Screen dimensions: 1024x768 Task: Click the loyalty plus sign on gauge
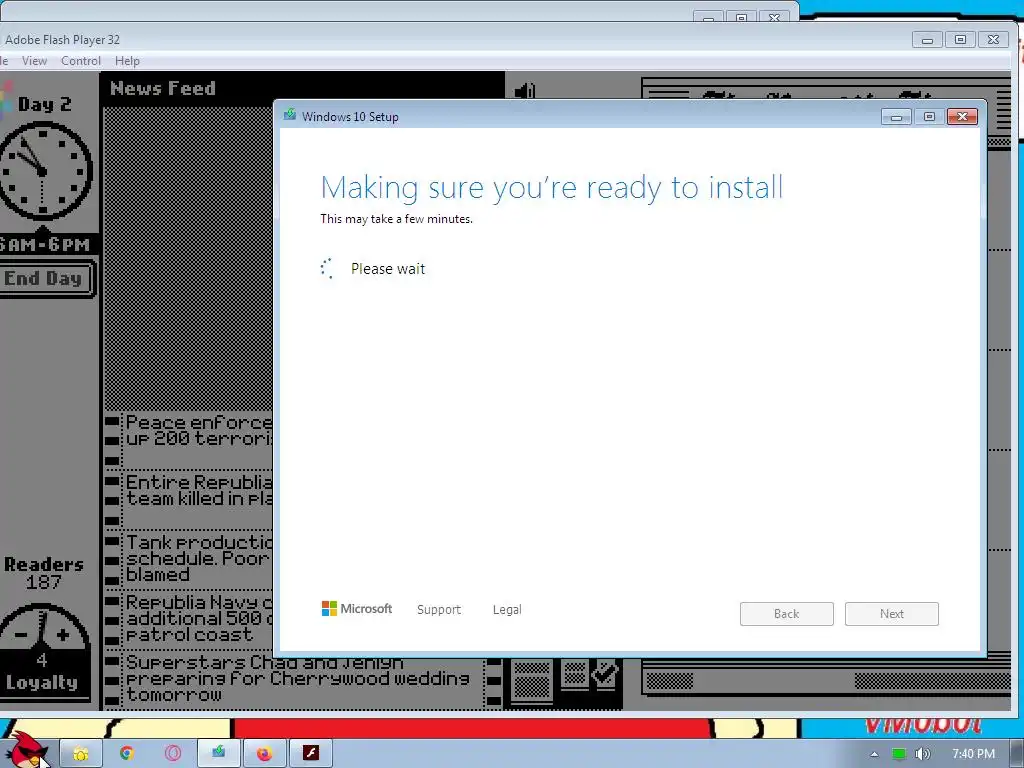coord(63,635)
